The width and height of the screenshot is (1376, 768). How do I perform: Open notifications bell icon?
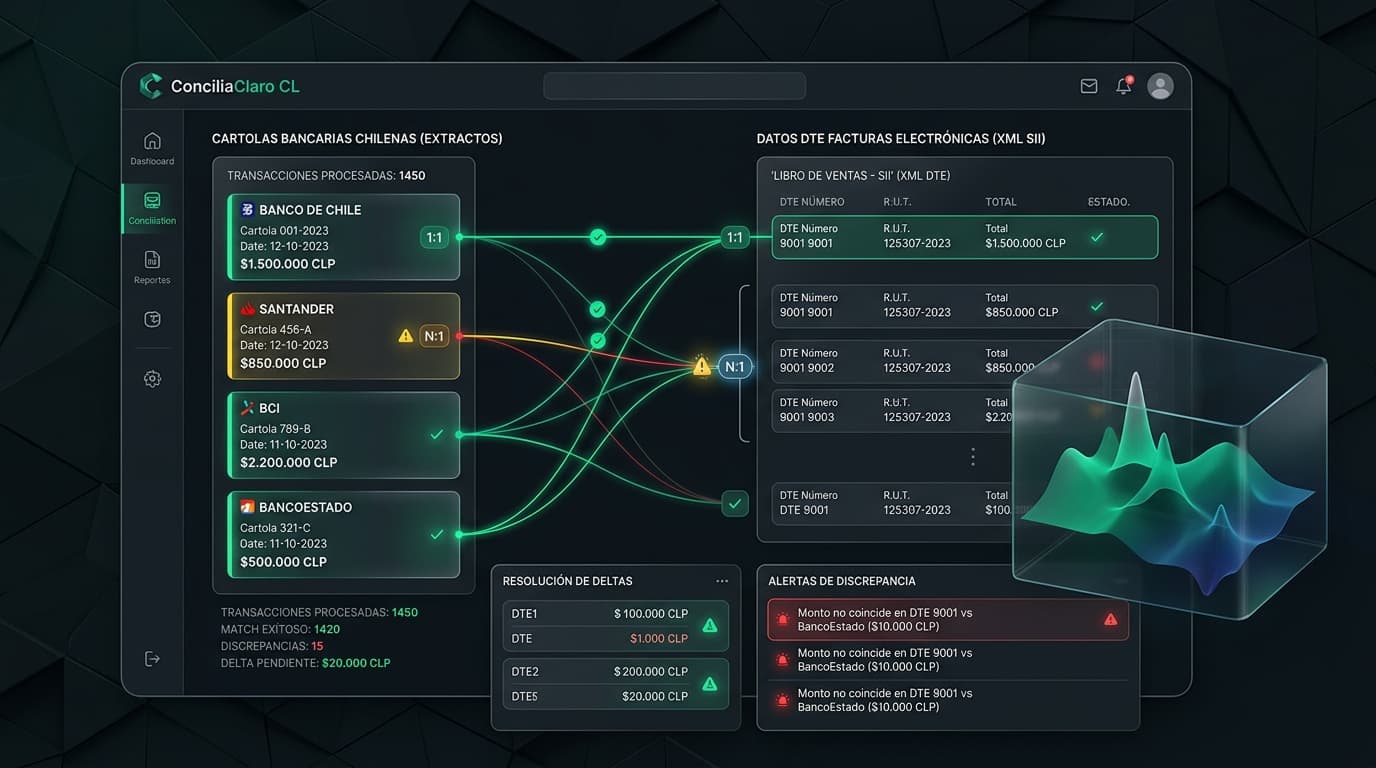(1124, 86)
